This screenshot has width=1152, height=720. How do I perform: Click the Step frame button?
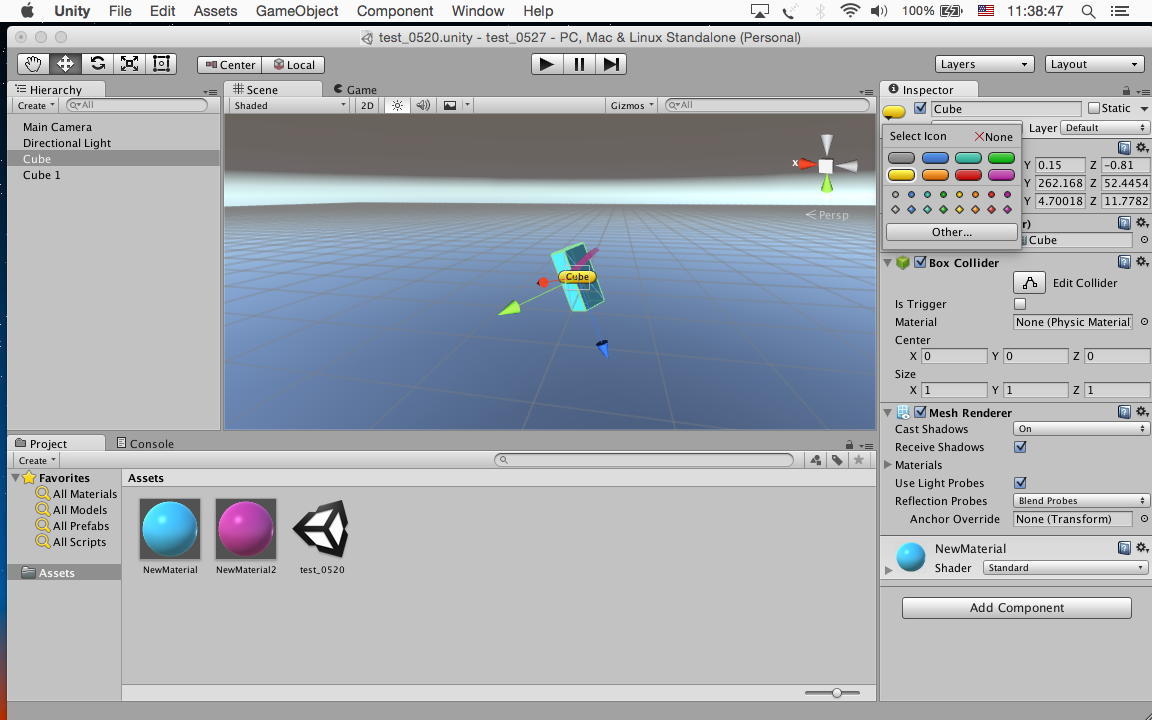pyautogui.click(x=611, y=64)
